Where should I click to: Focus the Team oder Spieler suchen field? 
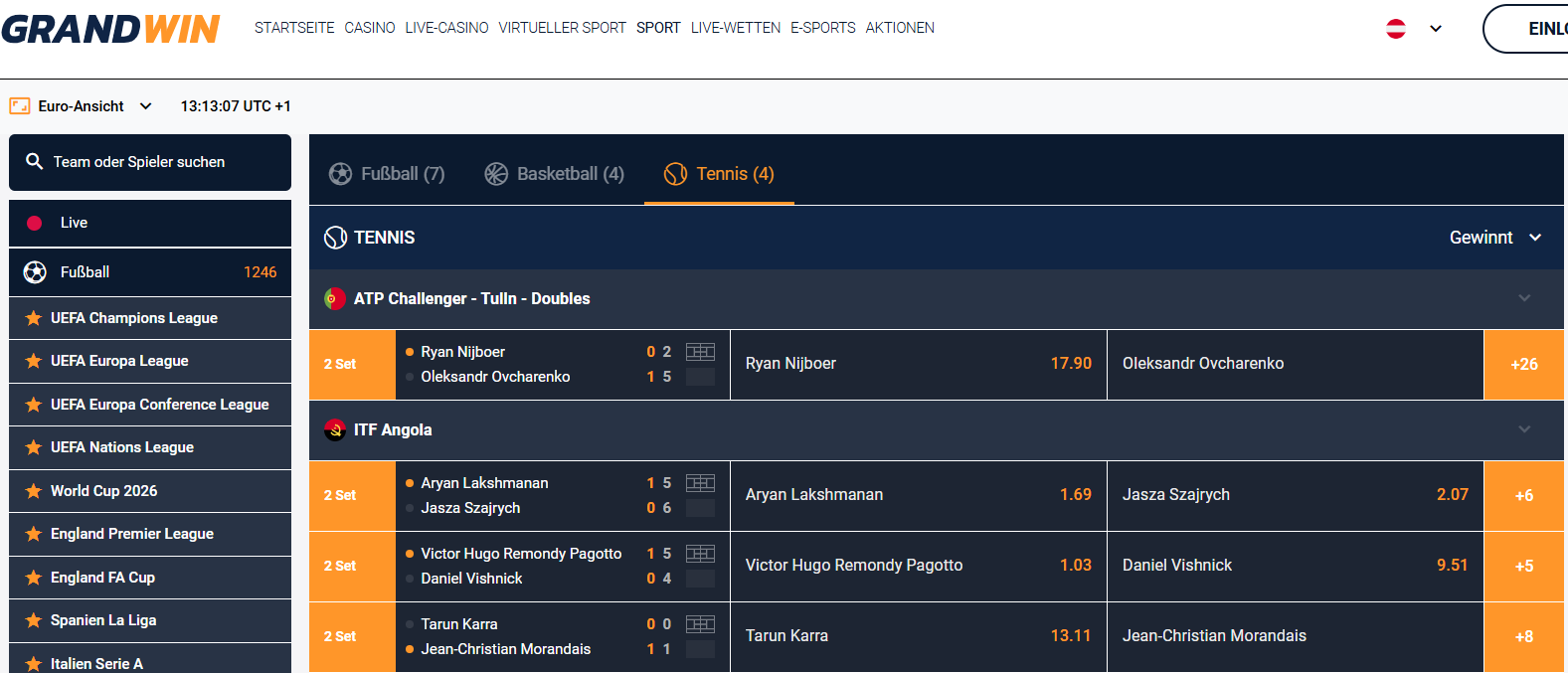click(150, 162)
